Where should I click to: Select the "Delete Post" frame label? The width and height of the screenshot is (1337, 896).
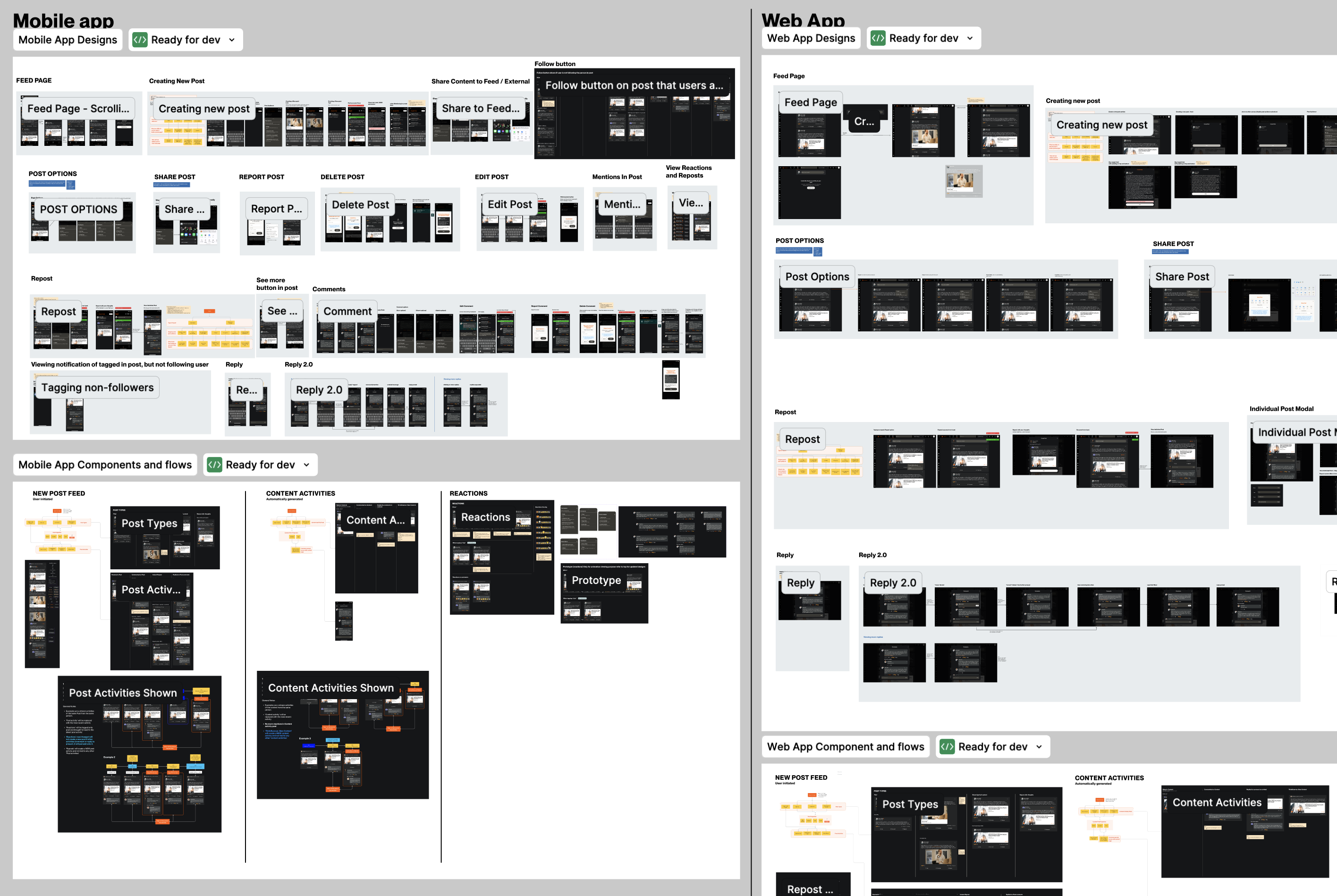pos(360,205)
